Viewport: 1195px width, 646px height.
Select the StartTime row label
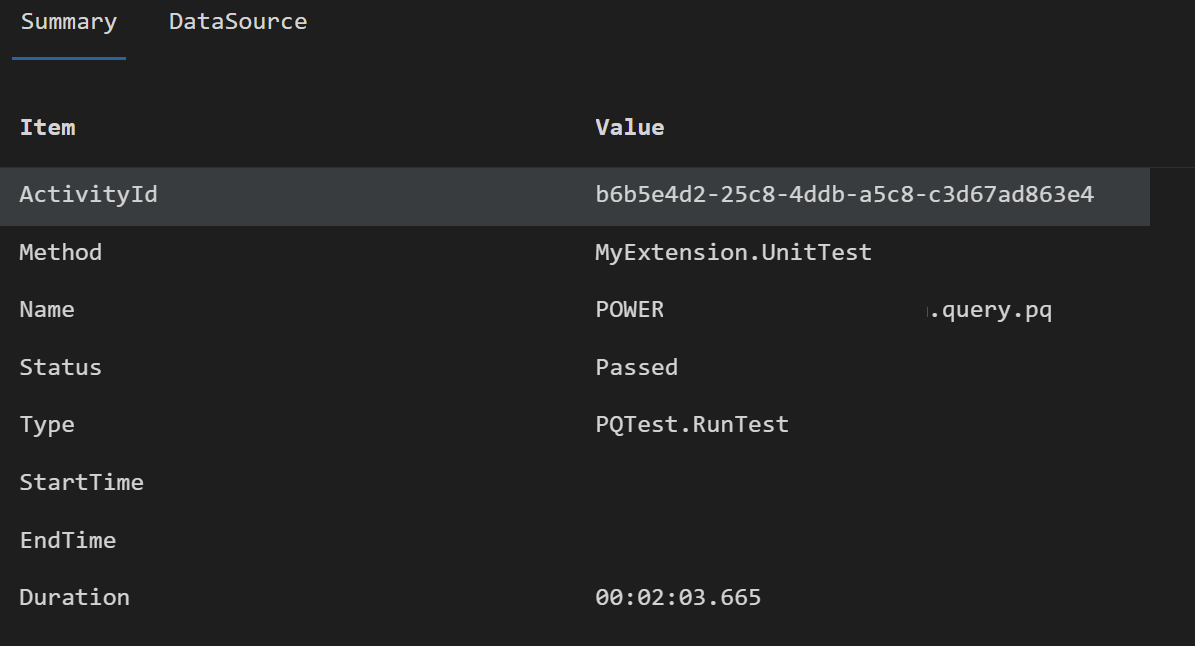click(x=81, y=483)
